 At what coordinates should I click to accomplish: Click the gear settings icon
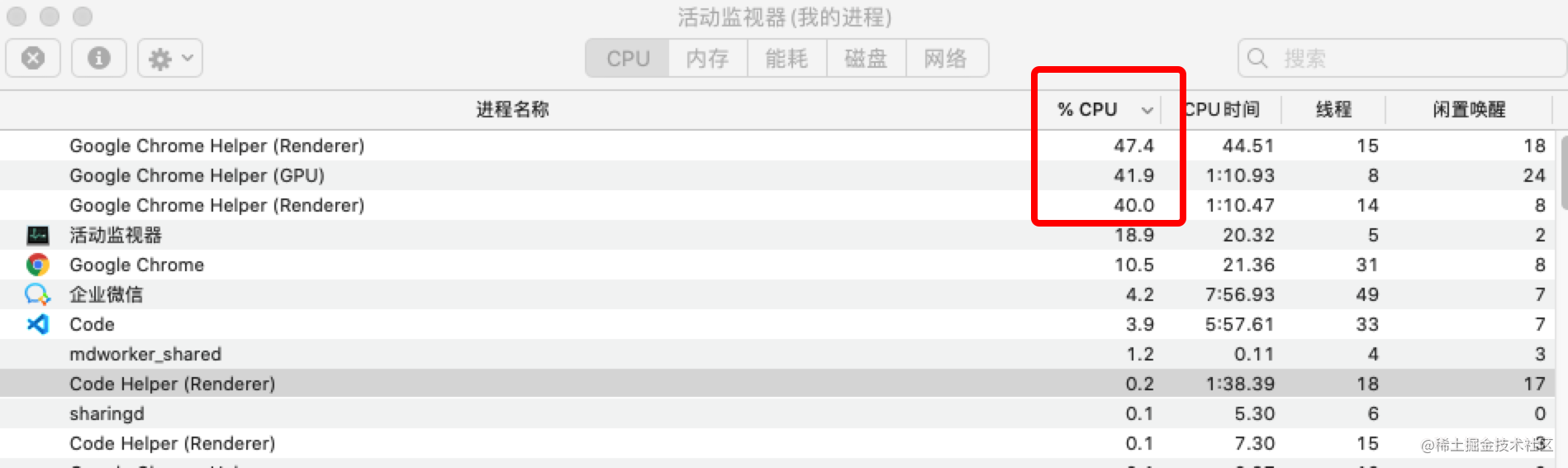click(x=159, y=59)
